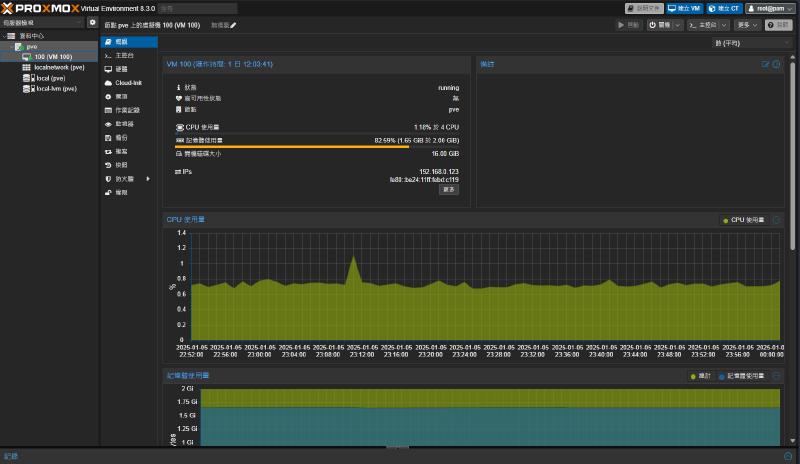Open the Hour (average) timeframe dropdown
The height and width of the screenshot is (464, 800).
coord(753,43)
